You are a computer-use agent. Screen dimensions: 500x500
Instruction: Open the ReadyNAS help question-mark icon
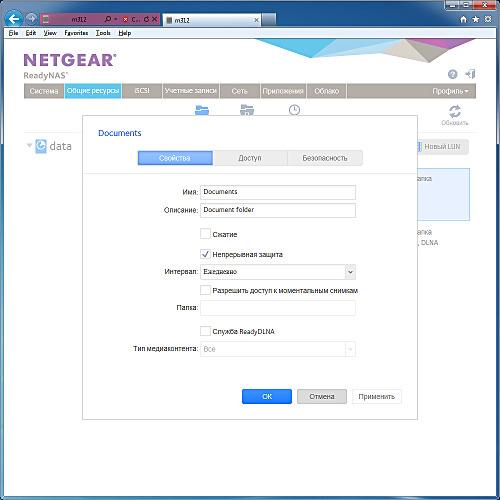pyautogui.click(x=452, y=74)
